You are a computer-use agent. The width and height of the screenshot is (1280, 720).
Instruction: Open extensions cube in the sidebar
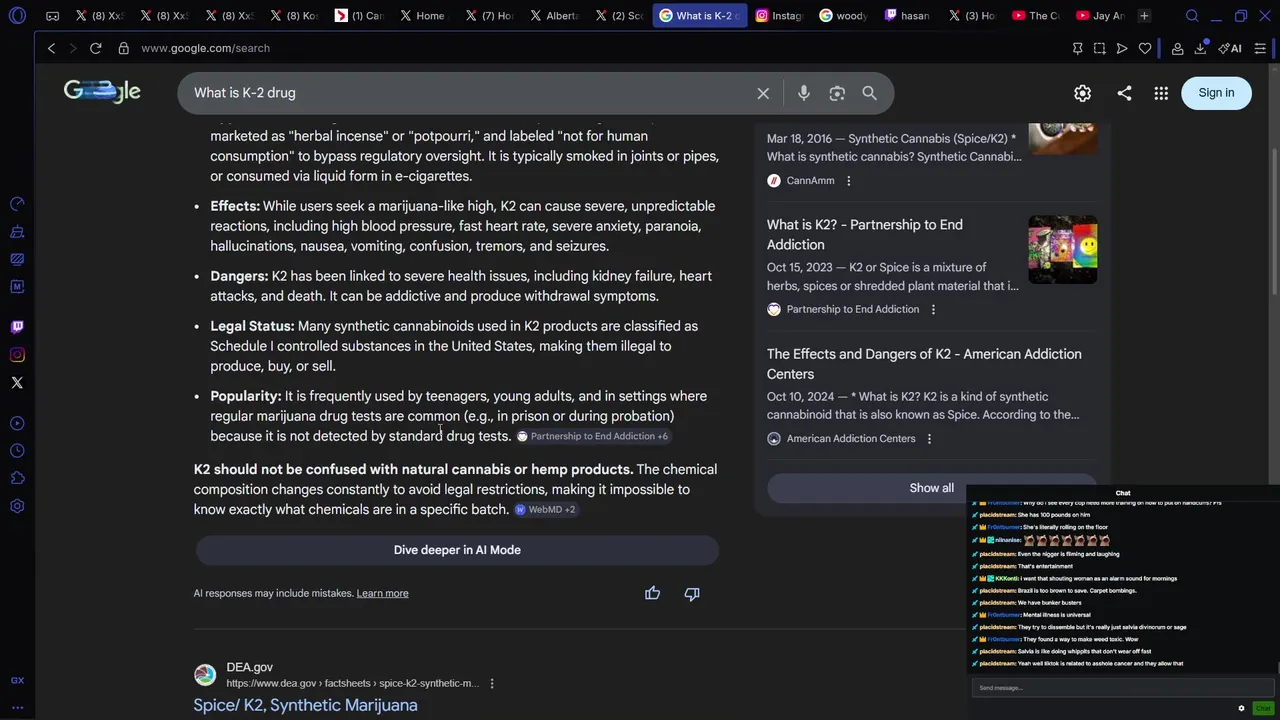[17, 479]
